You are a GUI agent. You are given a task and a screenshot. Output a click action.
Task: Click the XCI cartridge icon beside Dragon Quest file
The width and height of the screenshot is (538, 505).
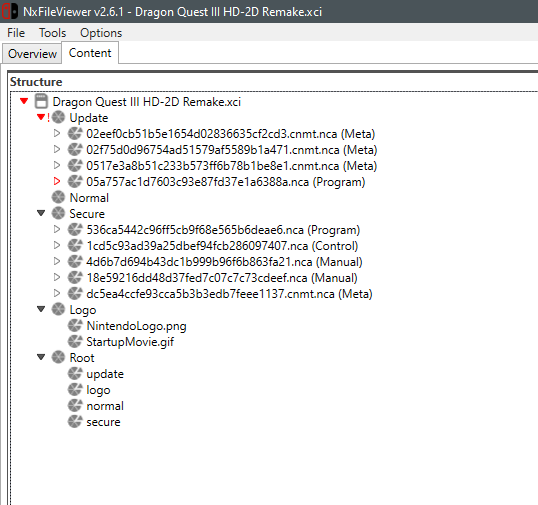point(41,102)
